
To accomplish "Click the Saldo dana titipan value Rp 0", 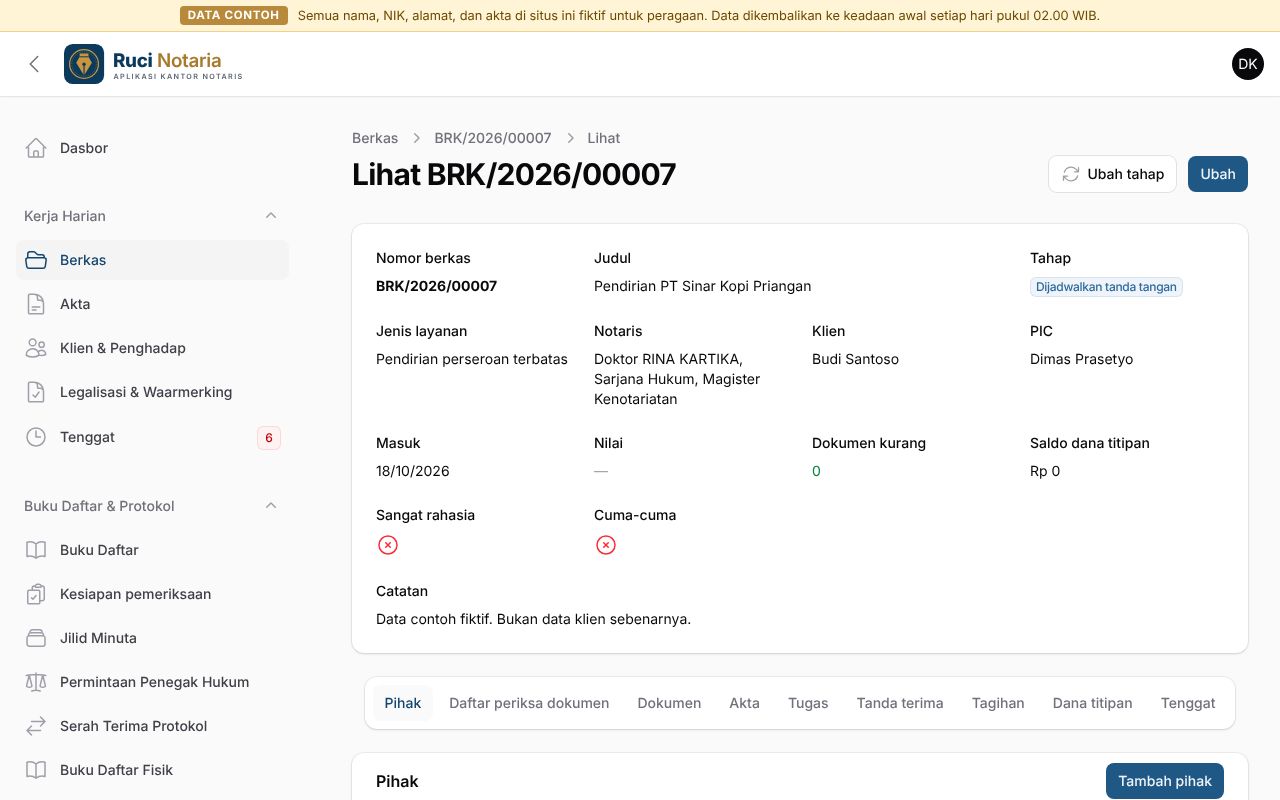I will [1045, 471].
